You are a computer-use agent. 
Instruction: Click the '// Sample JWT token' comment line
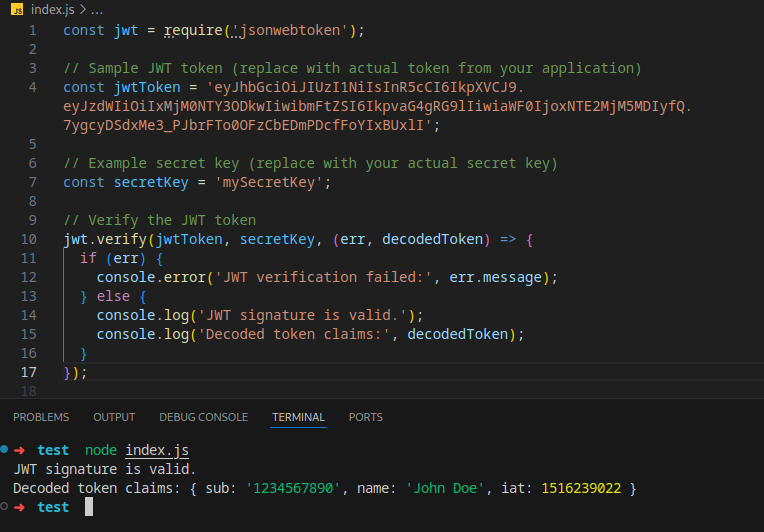352,68
